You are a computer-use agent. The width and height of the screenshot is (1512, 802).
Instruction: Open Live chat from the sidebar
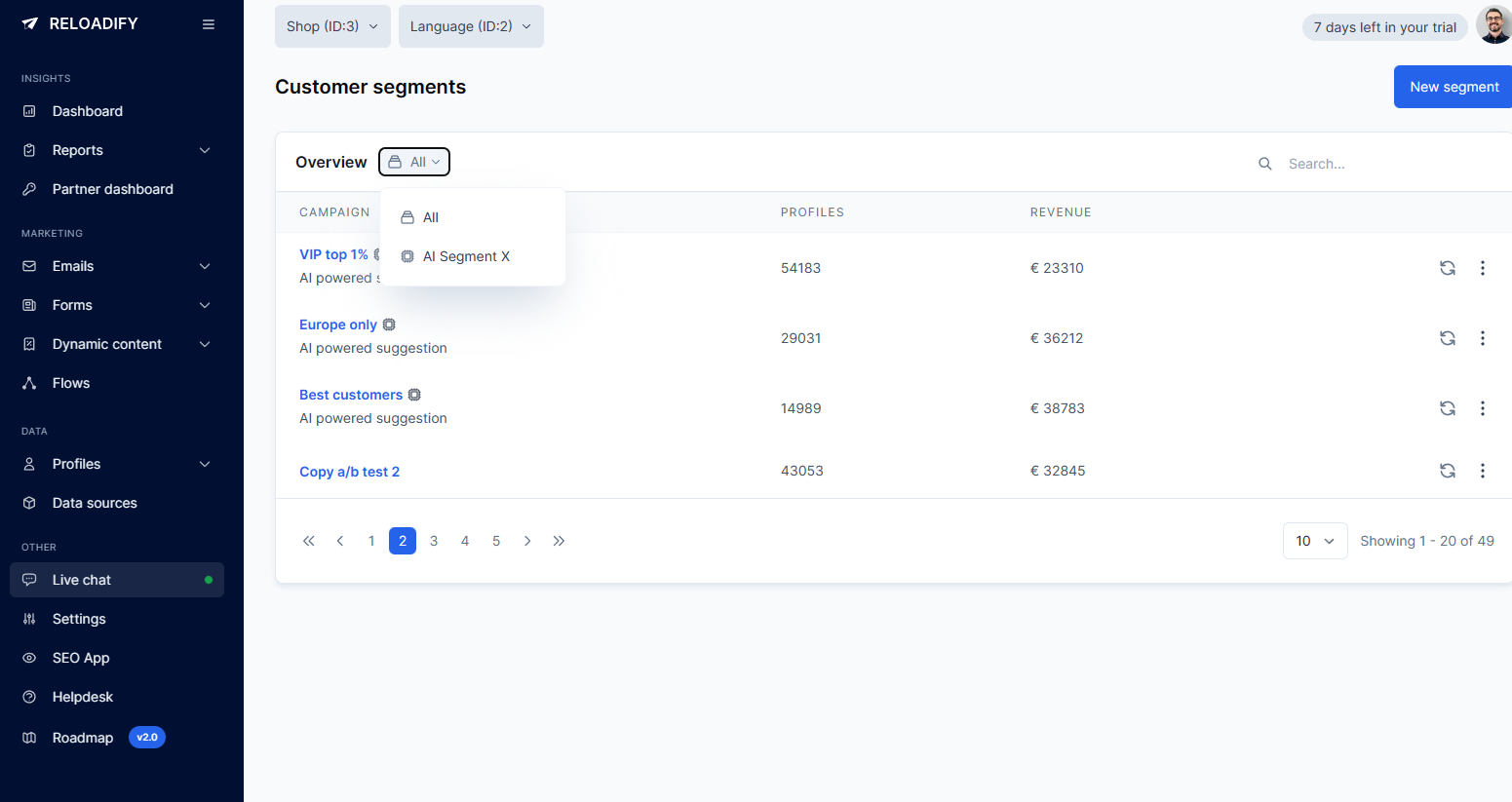(x=80, y=579)
